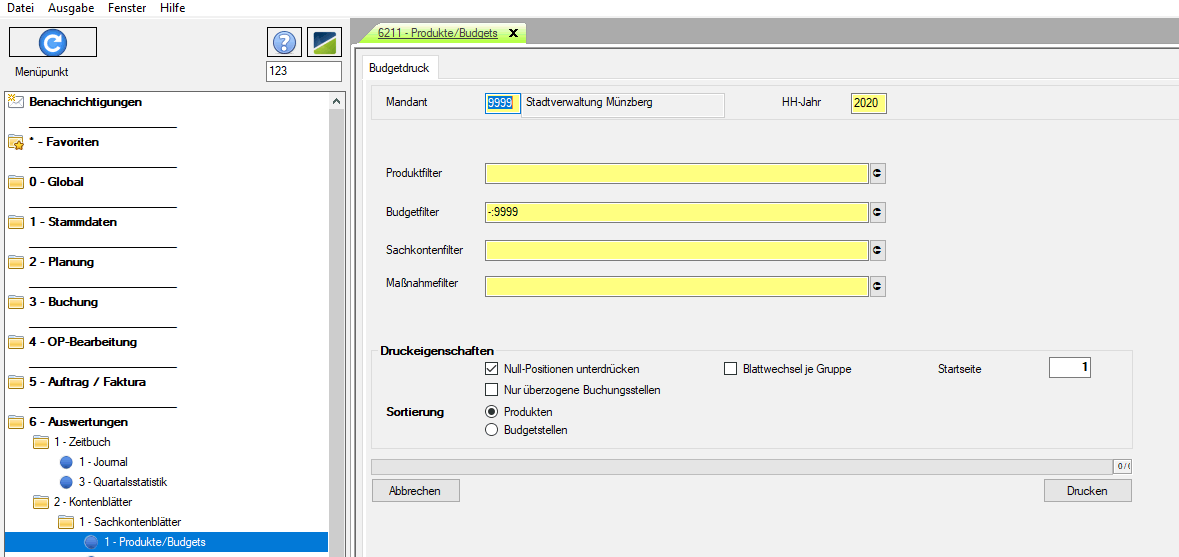Open the Produktfilter selection button
Screen dimensions: 1179x557
[x=878, y=174]
